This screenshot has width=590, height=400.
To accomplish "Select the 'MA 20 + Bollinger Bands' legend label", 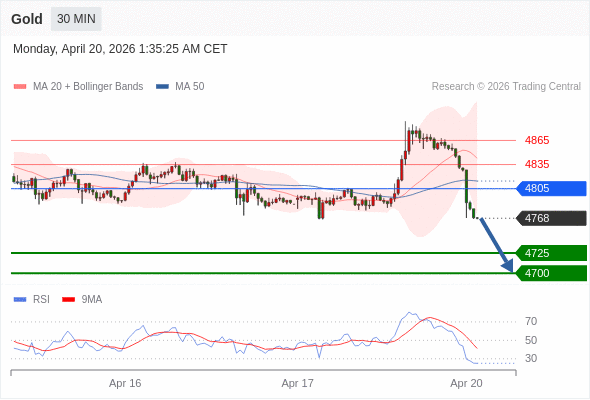I will coord(88,87).
